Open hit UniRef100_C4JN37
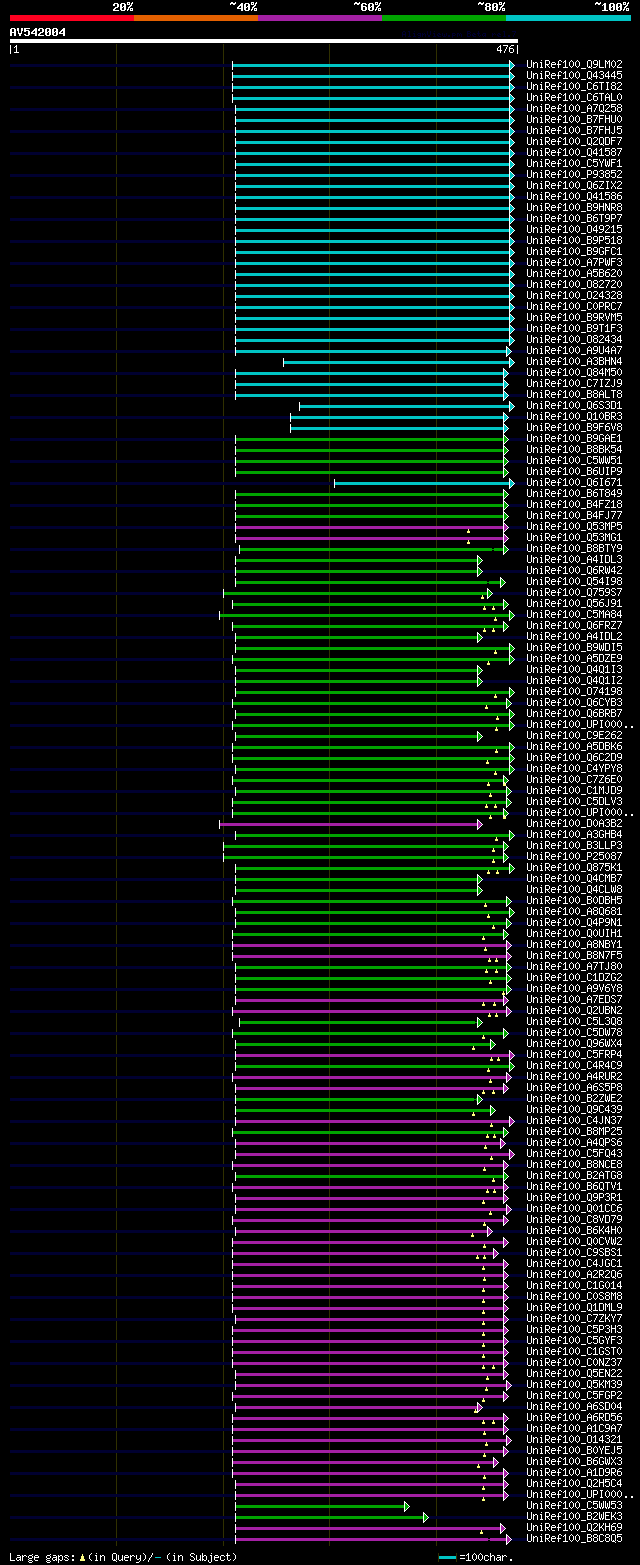Viewport: 640px width, 1565px height. [574, 1120]
